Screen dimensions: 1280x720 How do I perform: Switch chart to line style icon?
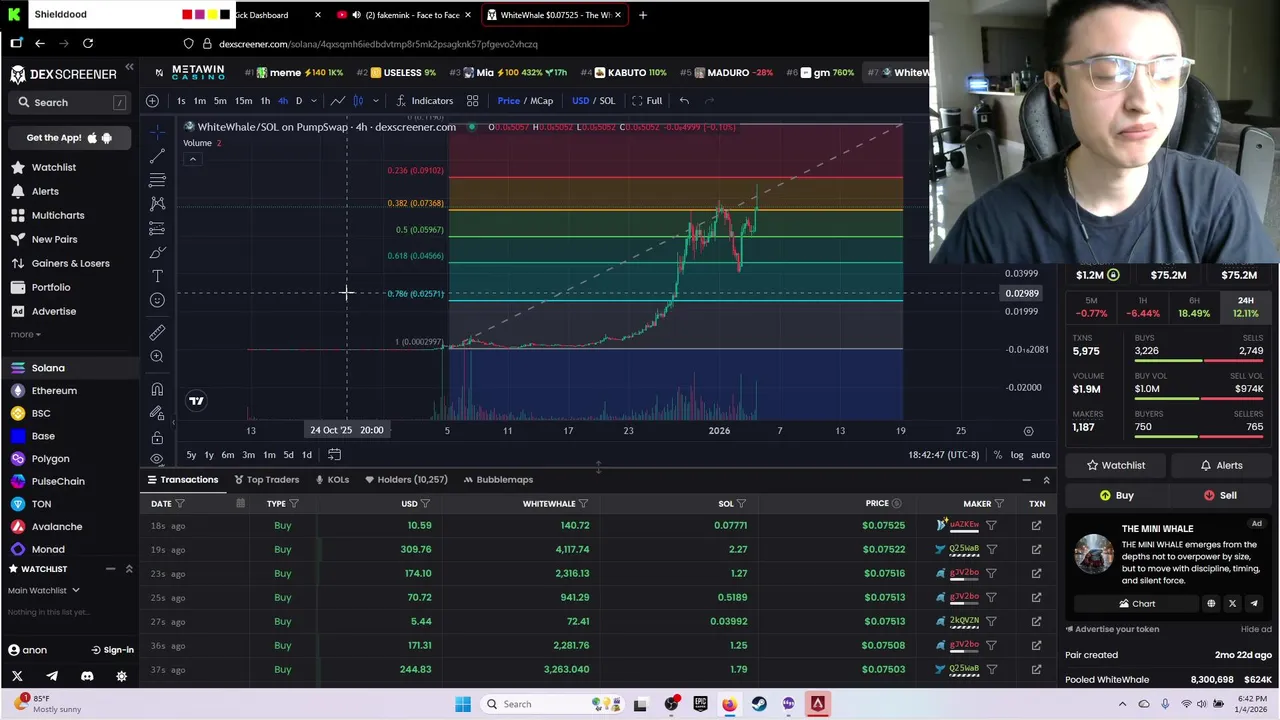click(338, 100)
